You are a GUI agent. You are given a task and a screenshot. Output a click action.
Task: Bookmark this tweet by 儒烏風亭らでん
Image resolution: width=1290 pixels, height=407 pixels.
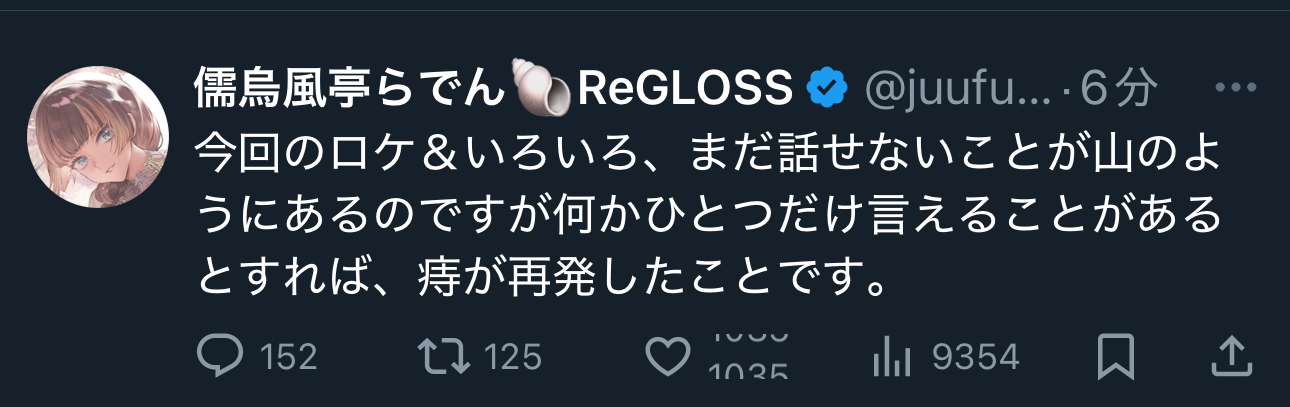click(x=1117, y=355)
